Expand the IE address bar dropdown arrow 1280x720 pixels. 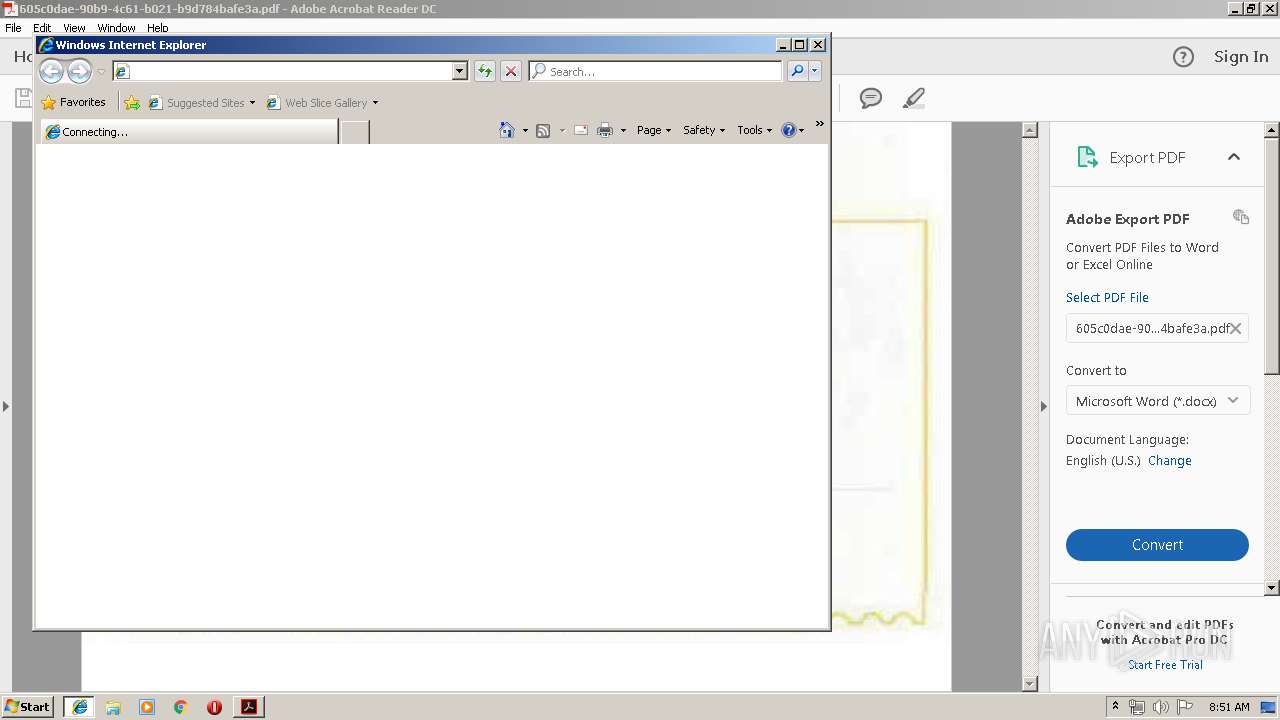(459, 71)
